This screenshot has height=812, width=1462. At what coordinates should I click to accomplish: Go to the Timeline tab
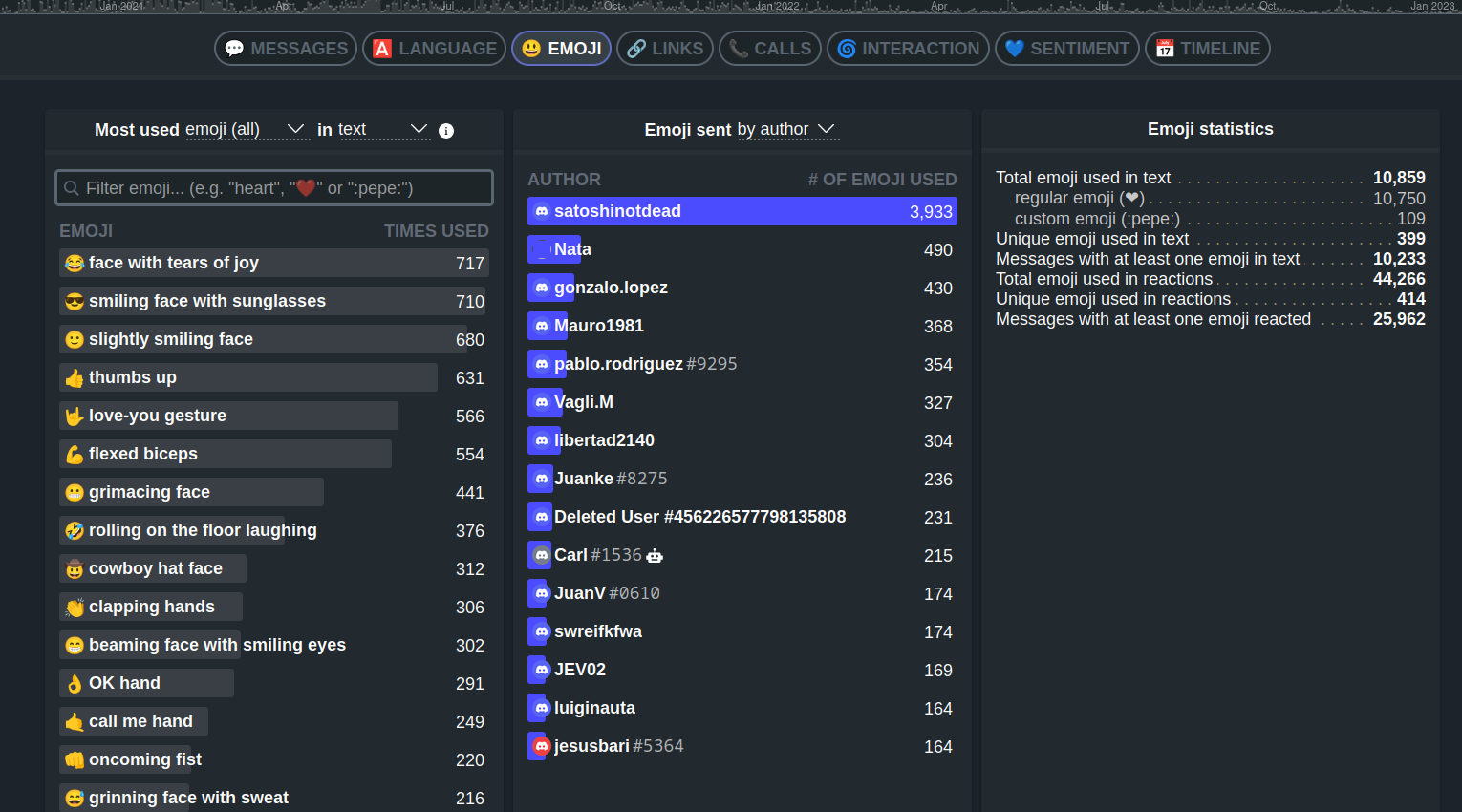tap(1207, 49)
